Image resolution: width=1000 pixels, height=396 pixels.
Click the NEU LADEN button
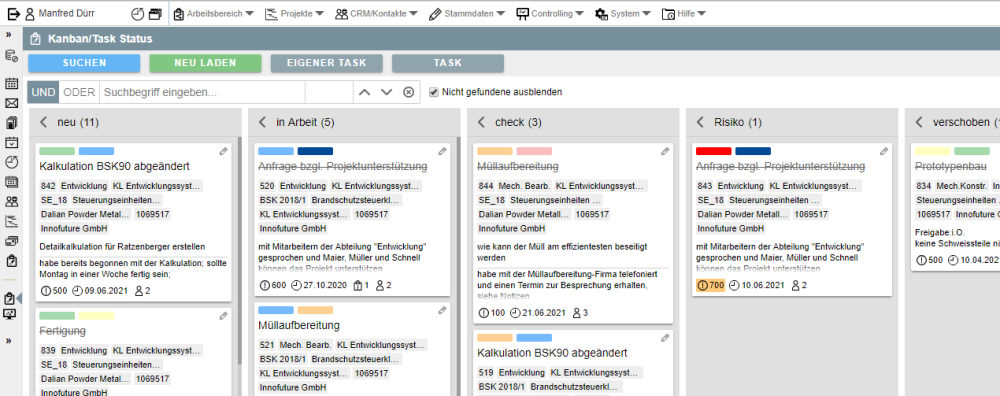coord(205,63)
